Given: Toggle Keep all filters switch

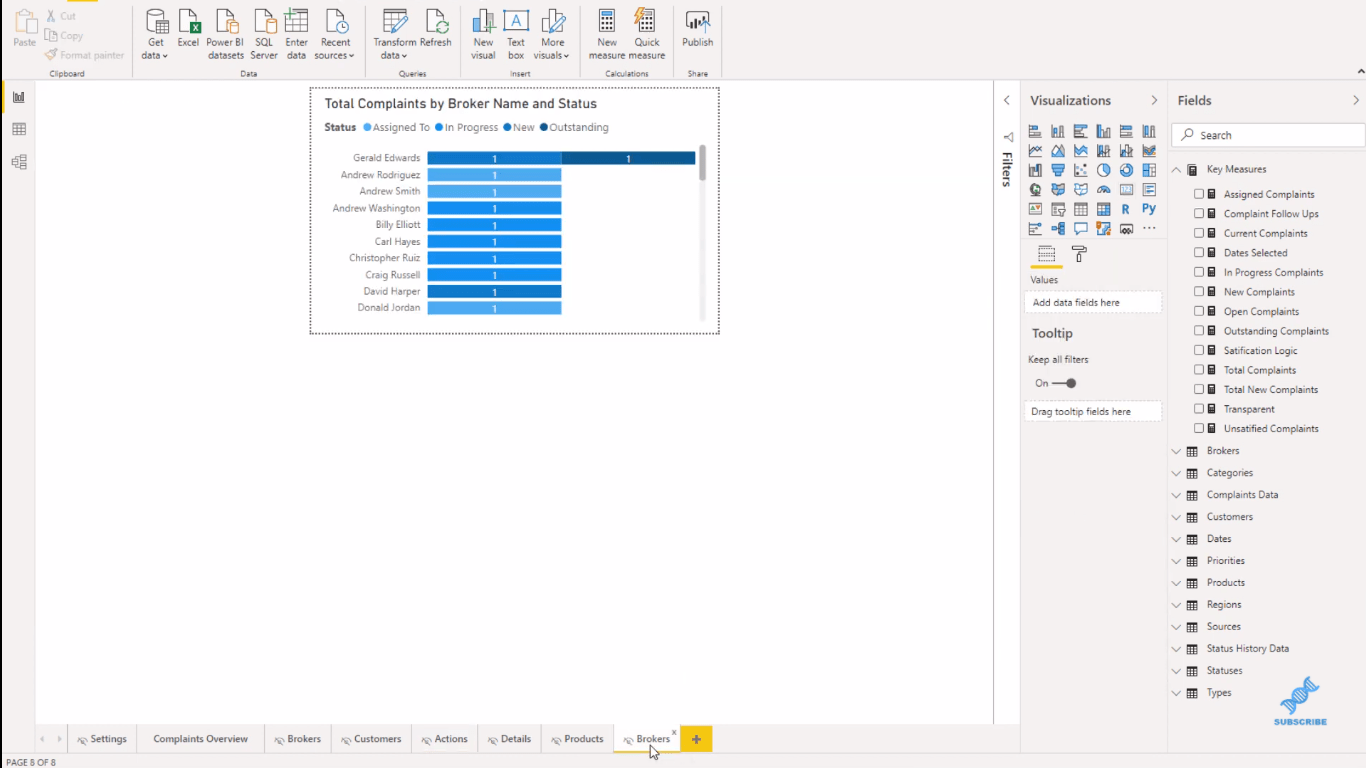Looking at the screenshot, I should (1065, 383).
